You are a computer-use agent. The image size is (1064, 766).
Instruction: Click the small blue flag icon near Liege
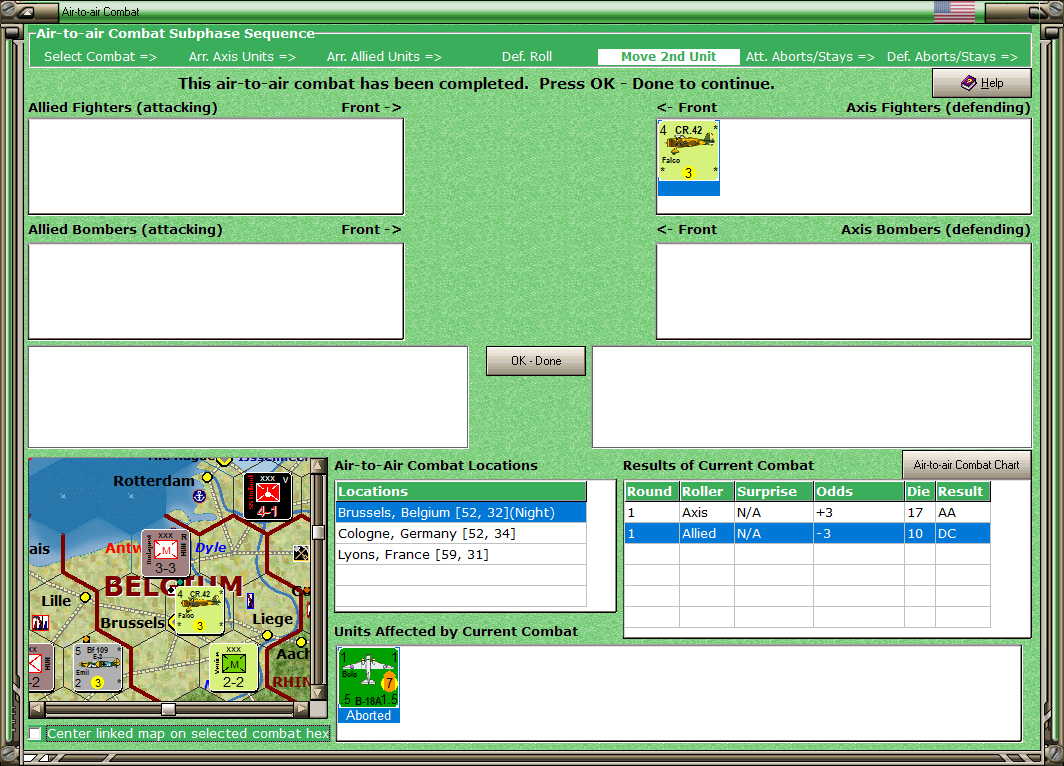(x=250, y=600)
